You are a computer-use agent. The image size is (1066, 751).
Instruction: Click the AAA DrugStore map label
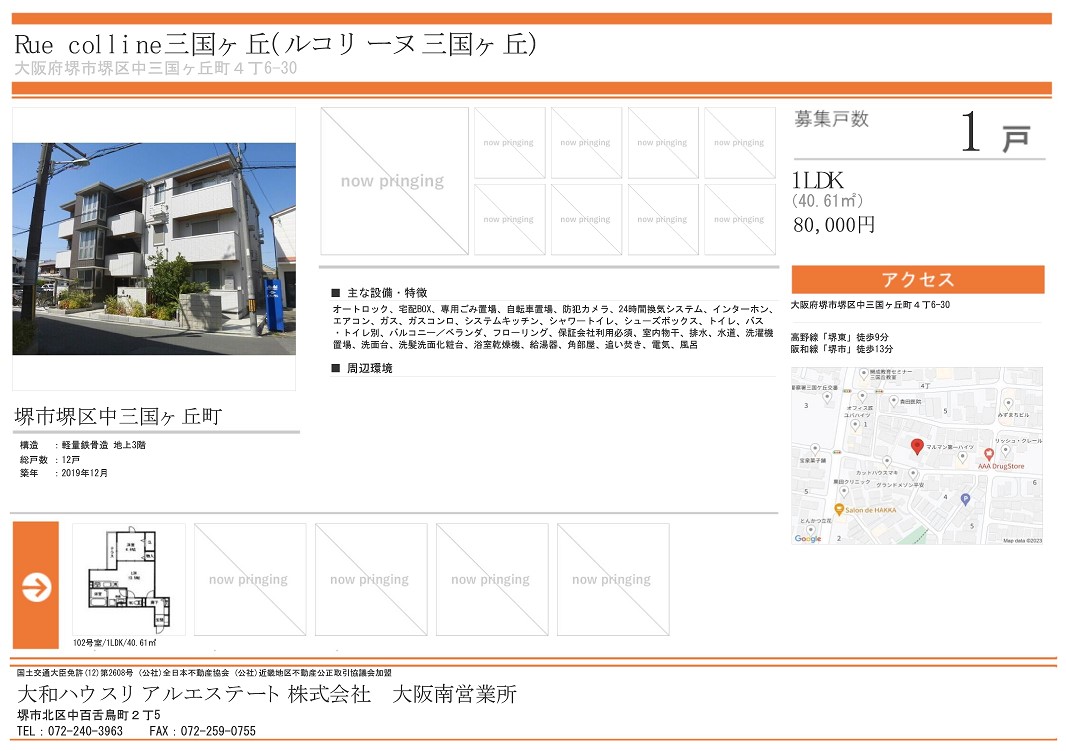[1001, 466]
